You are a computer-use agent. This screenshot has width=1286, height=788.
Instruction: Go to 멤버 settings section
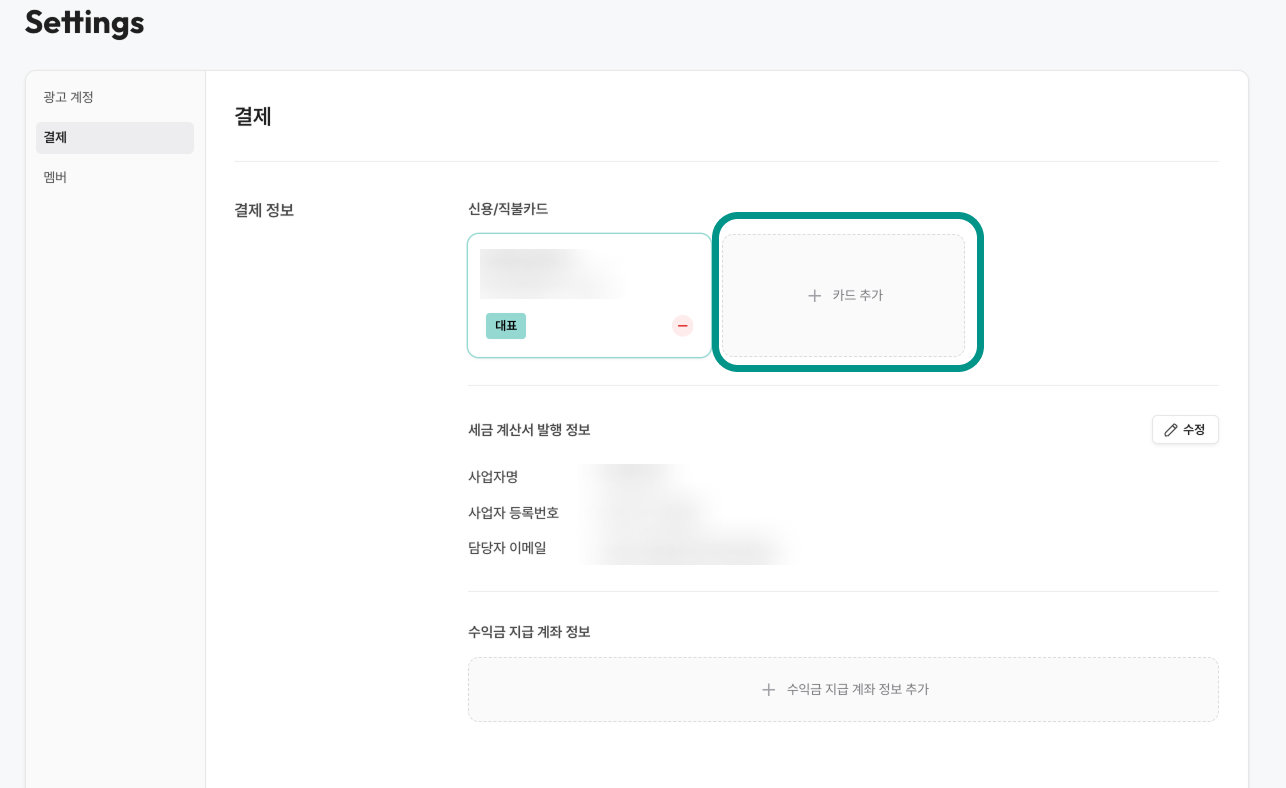pos(55,177)
